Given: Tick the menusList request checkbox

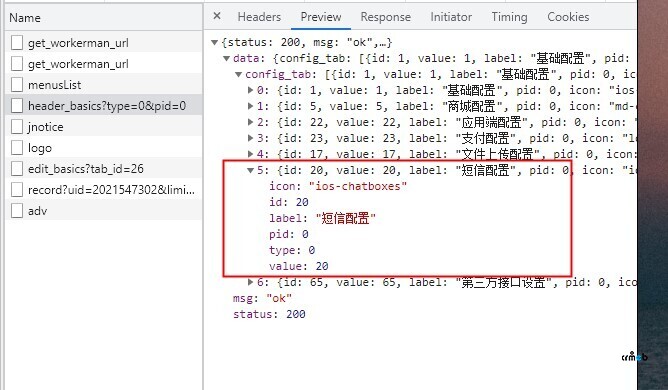Looking at the screenshot, I should tap(17, 84).
